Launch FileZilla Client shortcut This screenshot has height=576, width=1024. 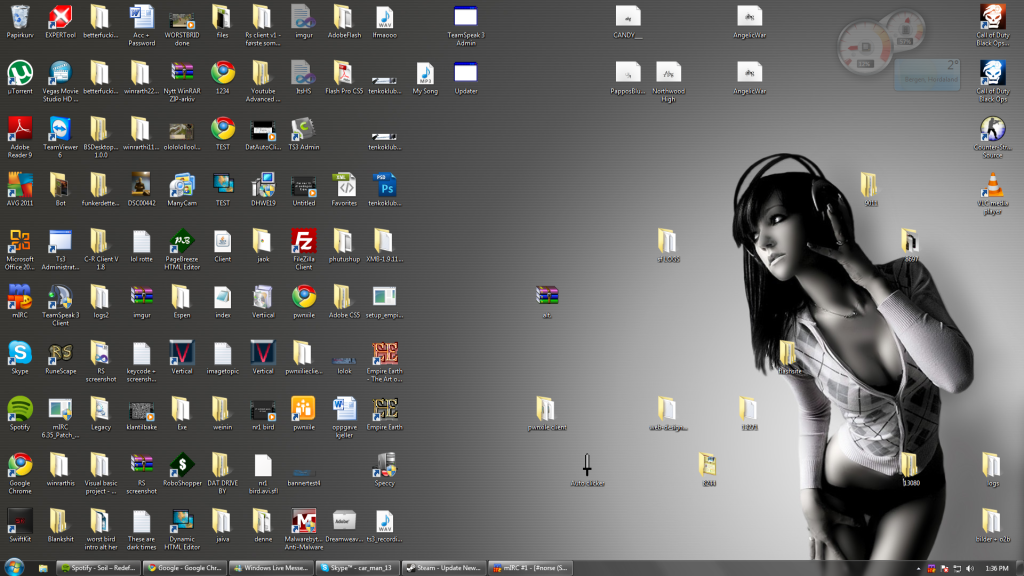304,241
